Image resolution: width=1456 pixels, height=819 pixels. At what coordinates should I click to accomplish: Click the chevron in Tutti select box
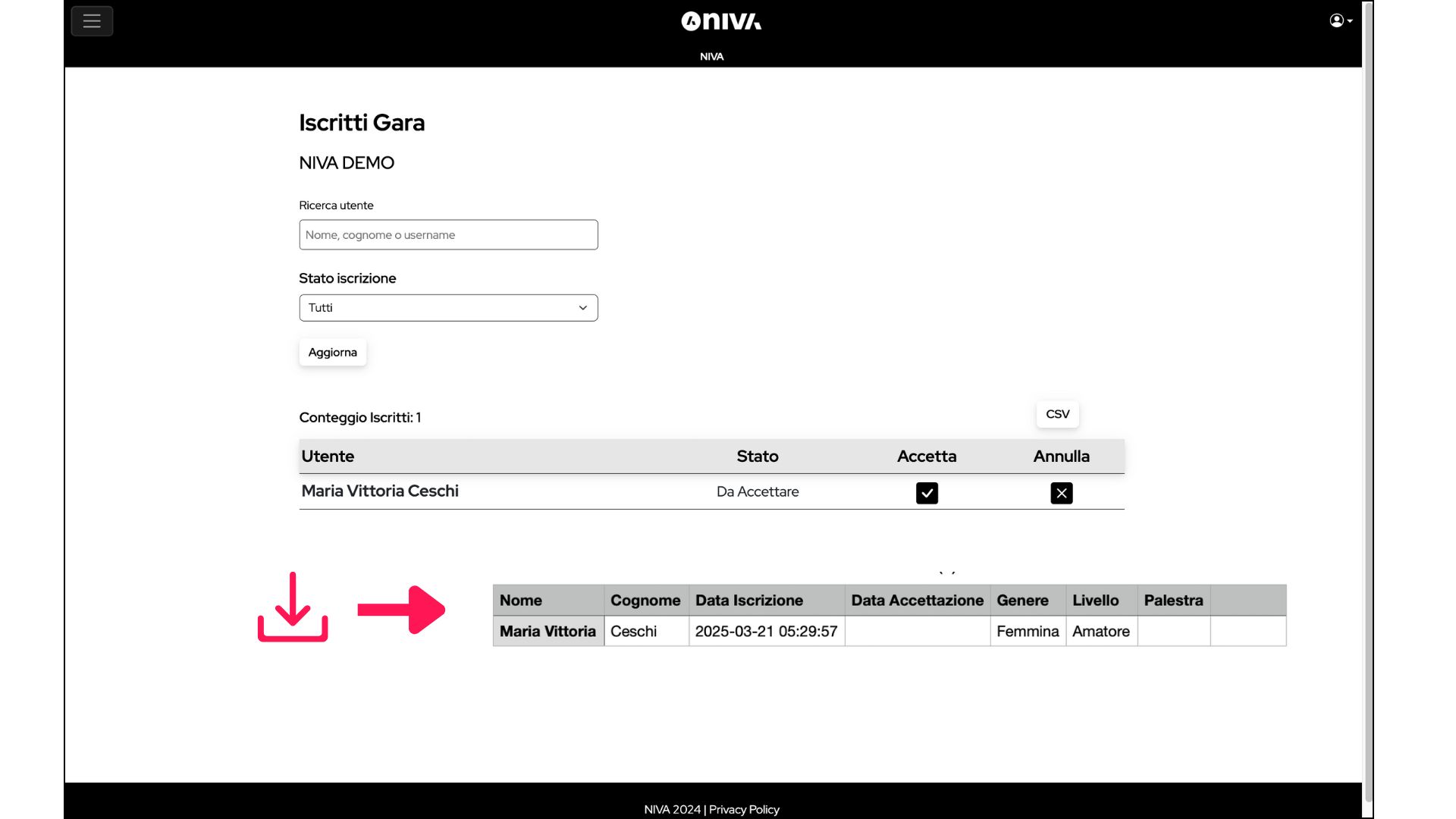pos(582,308)
